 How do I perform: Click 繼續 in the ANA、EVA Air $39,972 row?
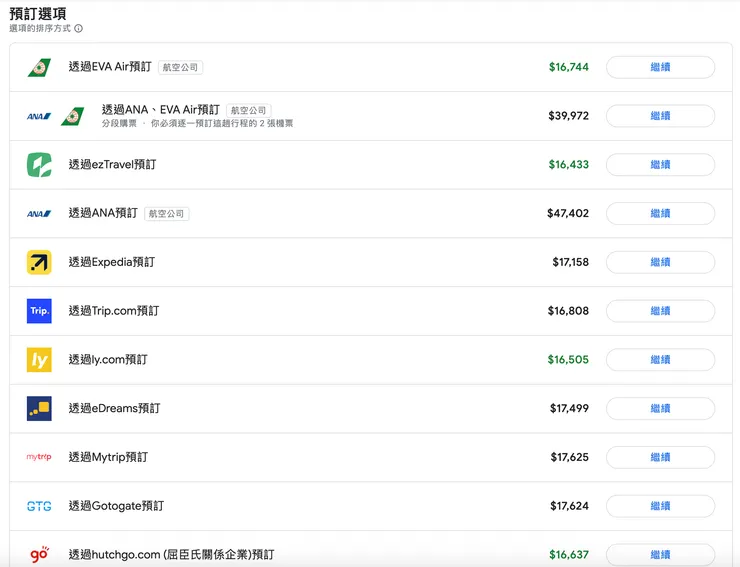[660, 116]
